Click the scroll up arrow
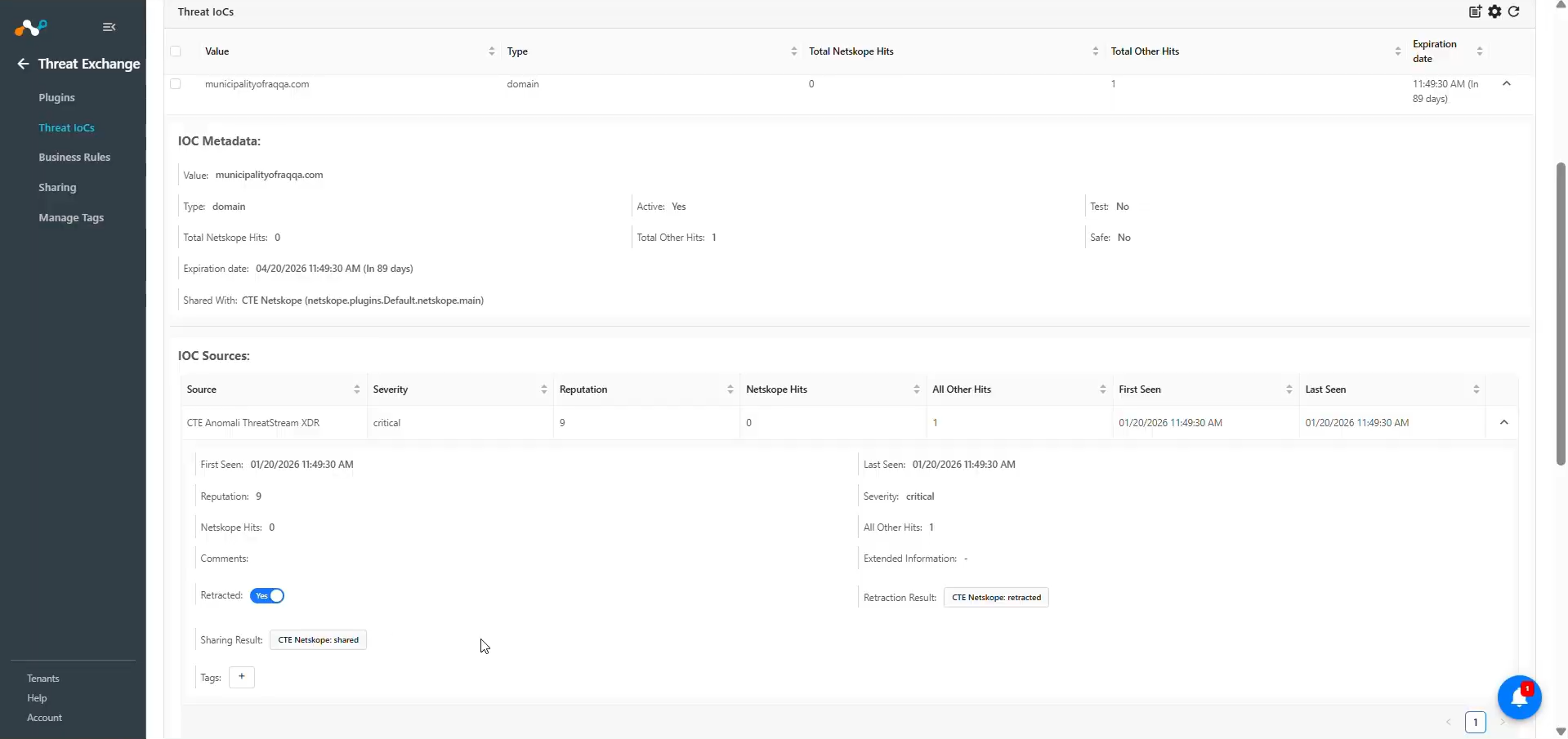This screenshot has height=739, width=1568. click(1561, 5)
